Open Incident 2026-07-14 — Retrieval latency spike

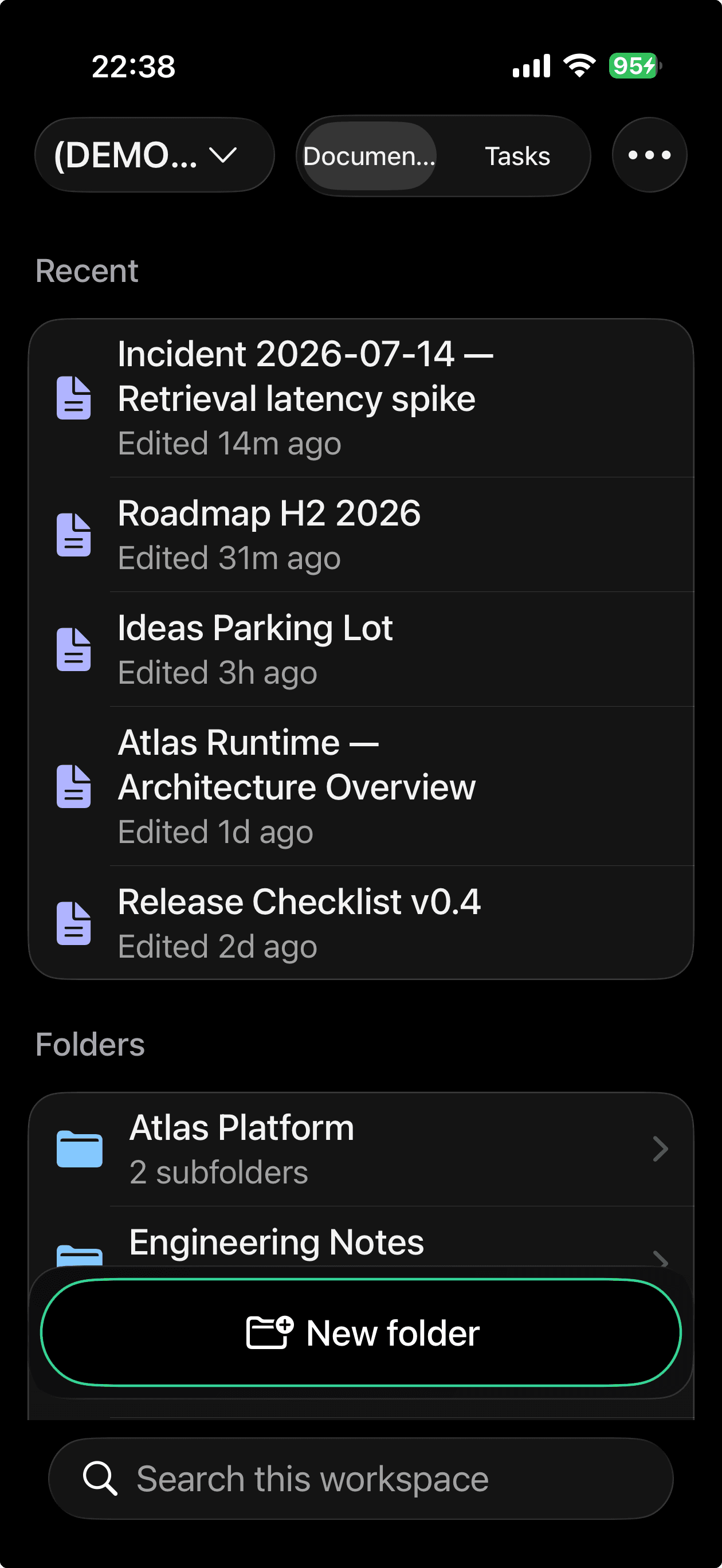361,399
